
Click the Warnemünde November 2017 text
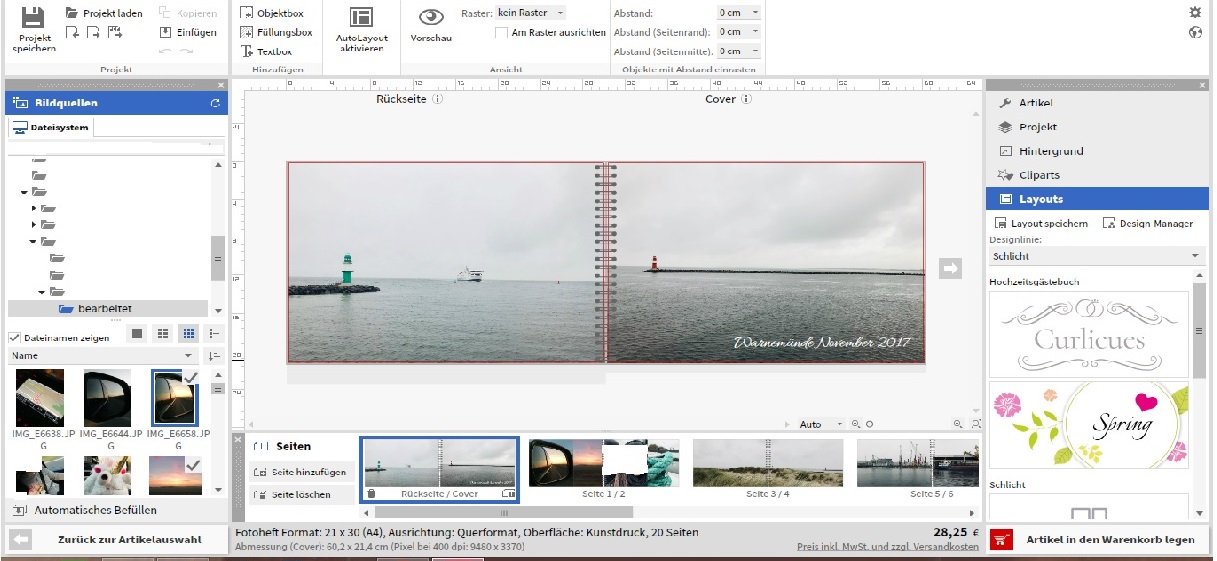pyautogui.click(x=822, y=343)
